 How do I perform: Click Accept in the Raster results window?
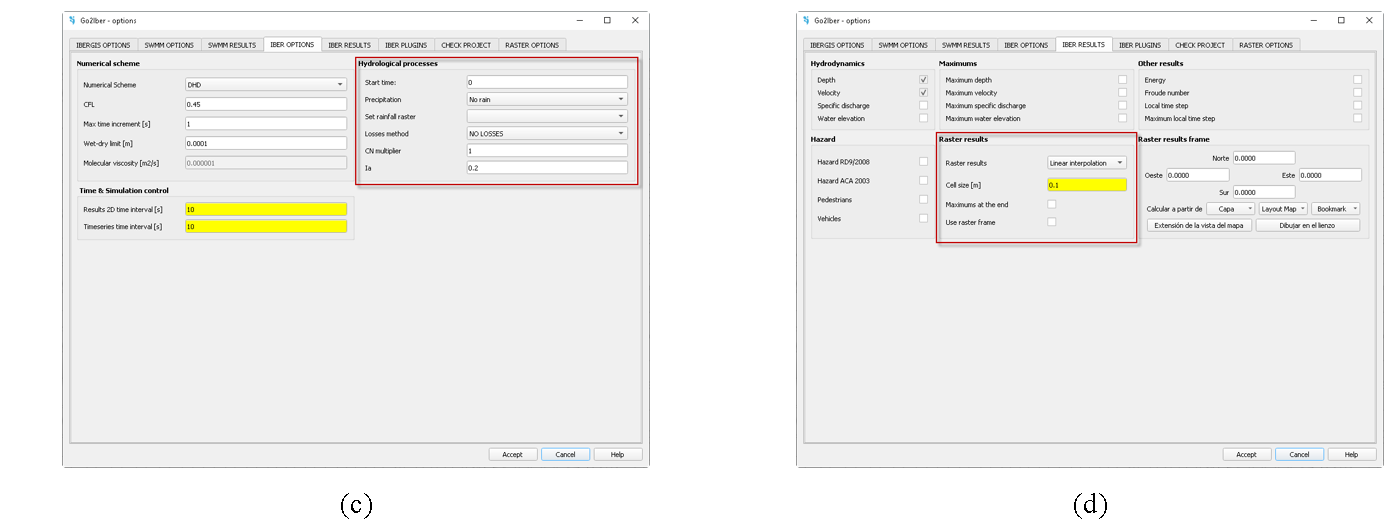click(1246, 455)
